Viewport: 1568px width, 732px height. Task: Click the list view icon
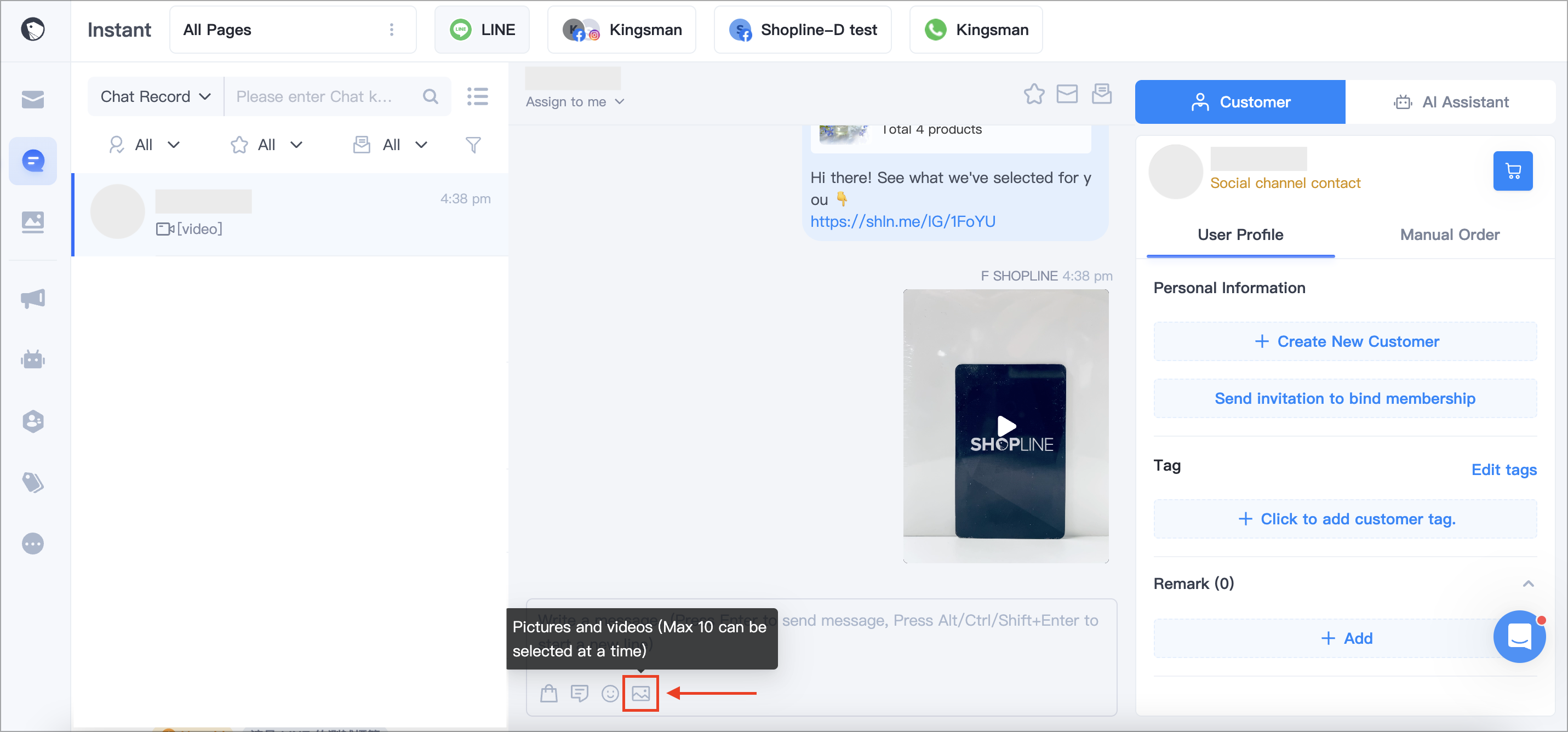[x=478, y=97]
